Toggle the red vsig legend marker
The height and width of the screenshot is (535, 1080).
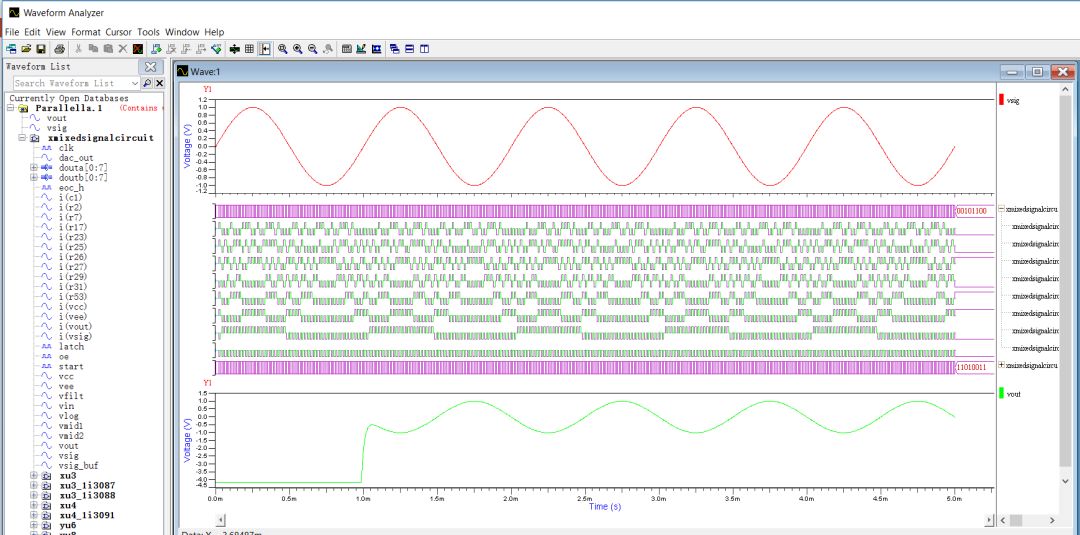[x=1001, y=100]
